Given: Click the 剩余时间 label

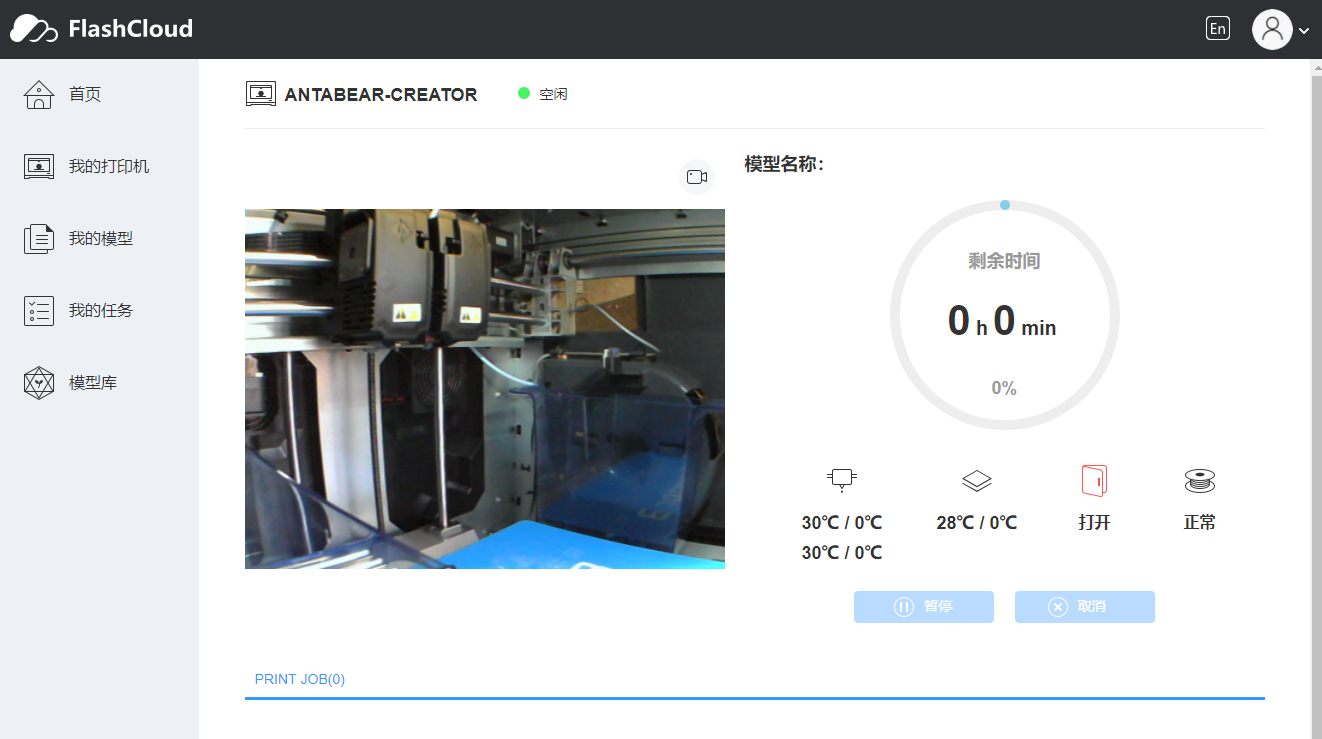Looking at the screenshot, I should pyautogui.click(x=1004, y=261).
